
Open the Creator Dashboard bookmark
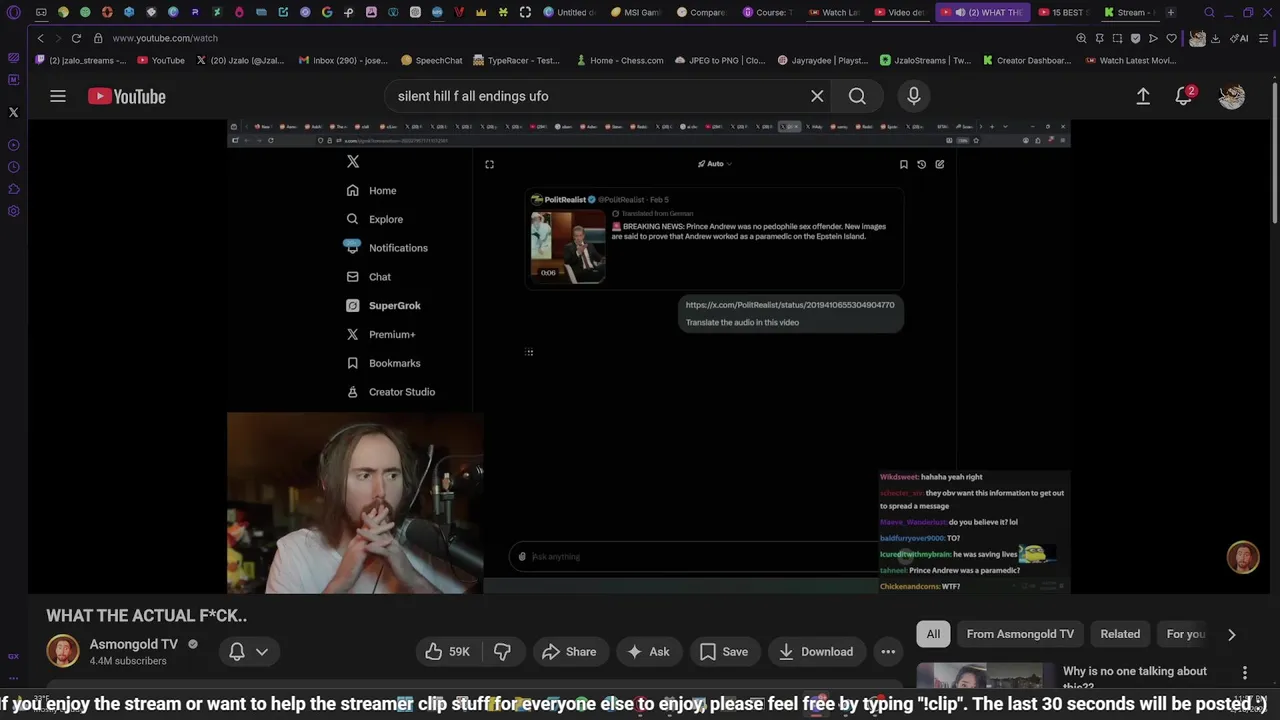click(x=1026, y=60)
